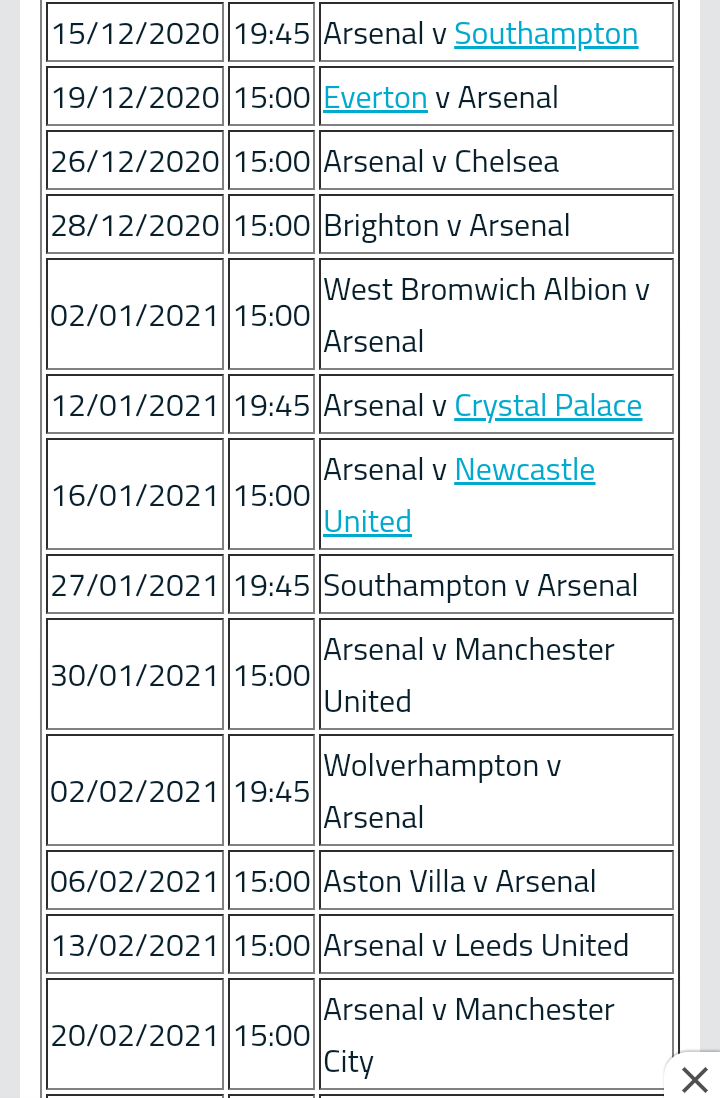This screenshot has width=720, height=1098.
Task: Click the 02/01/2021 date cell
Action: pyautogui.click(x=135, y=315)
